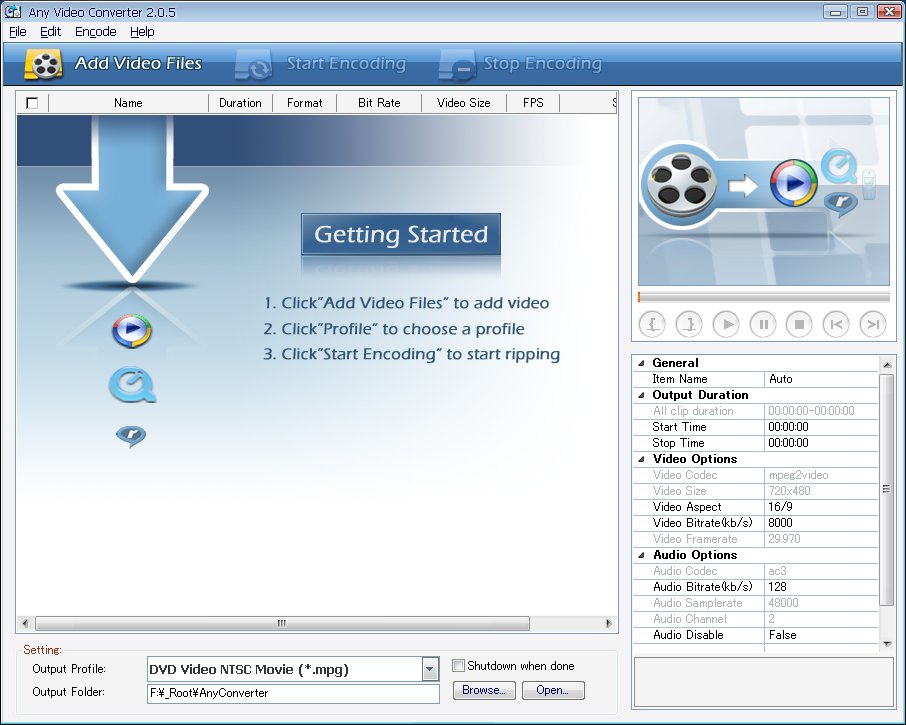
Task: Change the Video Aspect value 16/9
Action: (820, 507)
